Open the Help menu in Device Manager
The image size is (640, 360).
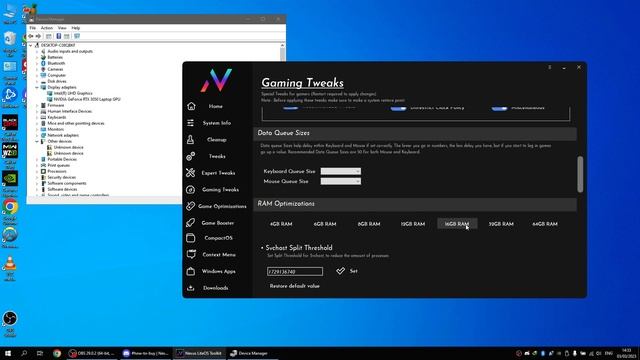pyautogui.click(x=76, y=28)
